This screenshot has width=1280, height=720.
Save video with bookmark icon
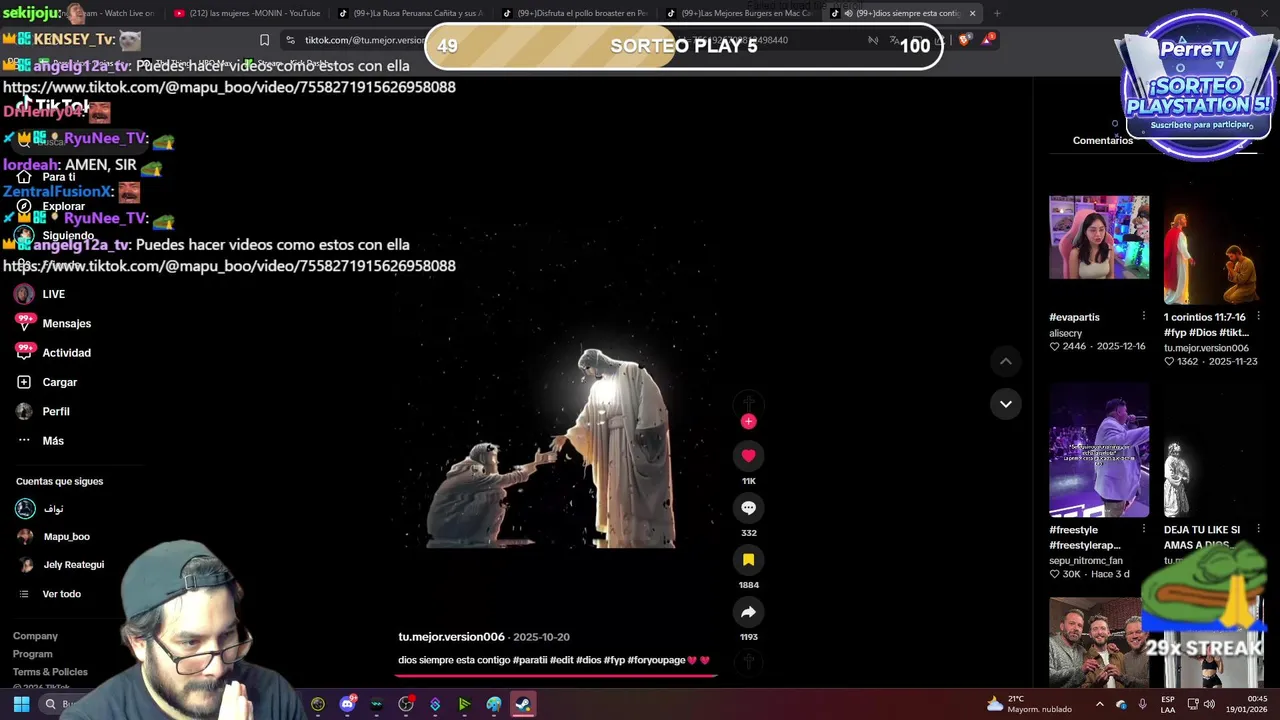pos(748,560)
